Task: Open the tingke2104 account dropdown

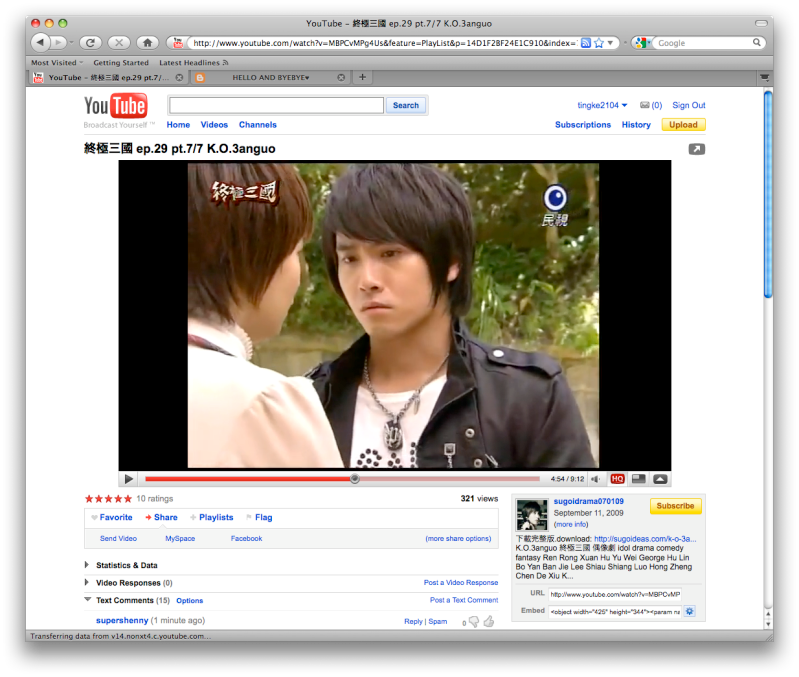Action: [x=602, y=105]
